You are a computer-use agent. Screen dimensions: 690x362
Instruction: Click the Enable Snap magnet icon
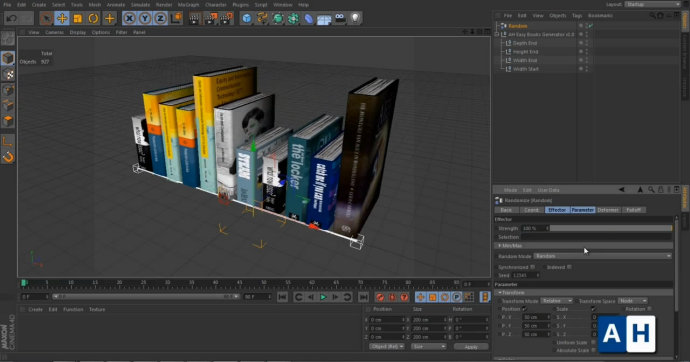[x=8, y=157]
